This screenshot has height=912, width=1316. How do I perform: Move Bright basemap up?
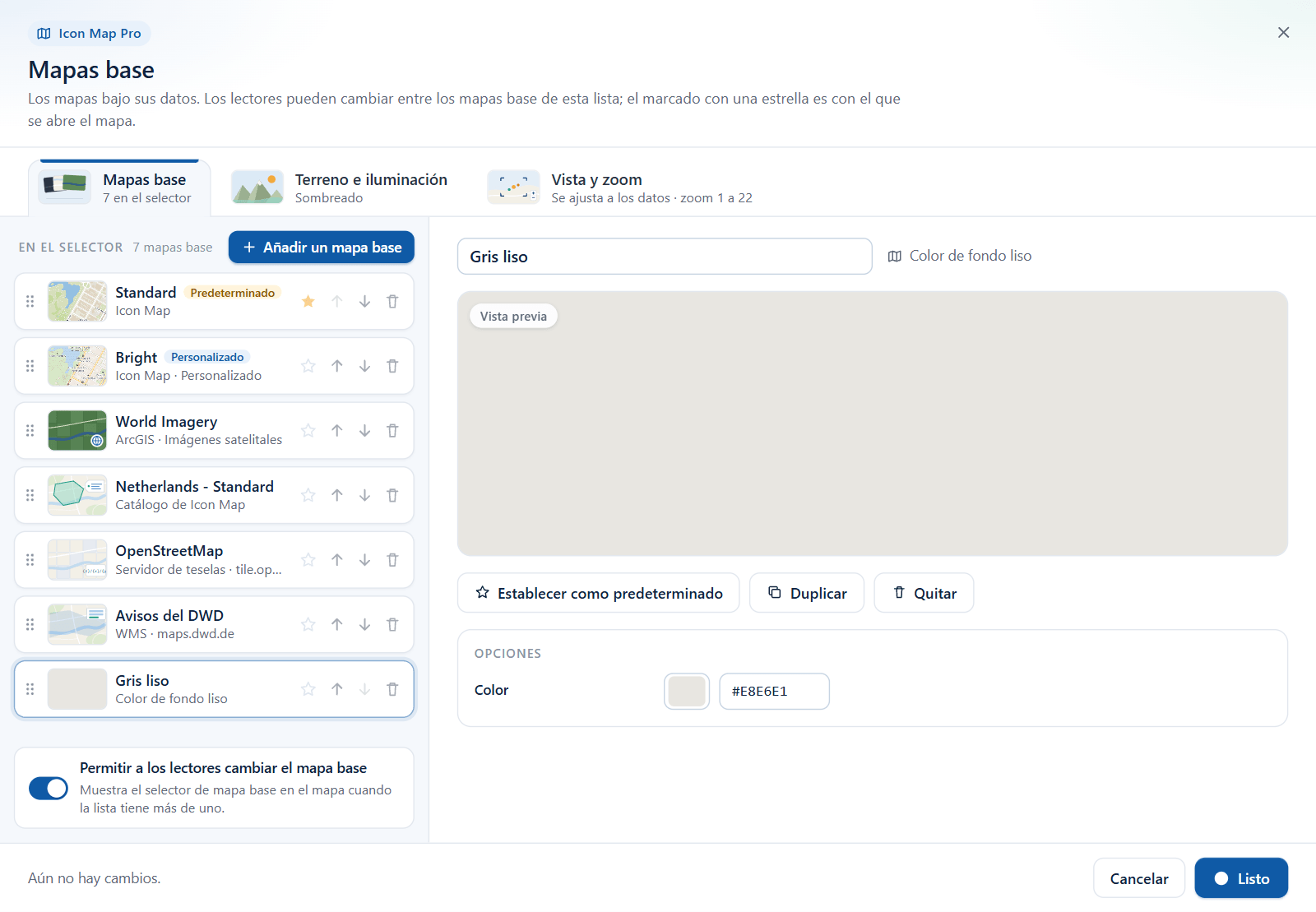pyautogui.click(x=336, y=366)
